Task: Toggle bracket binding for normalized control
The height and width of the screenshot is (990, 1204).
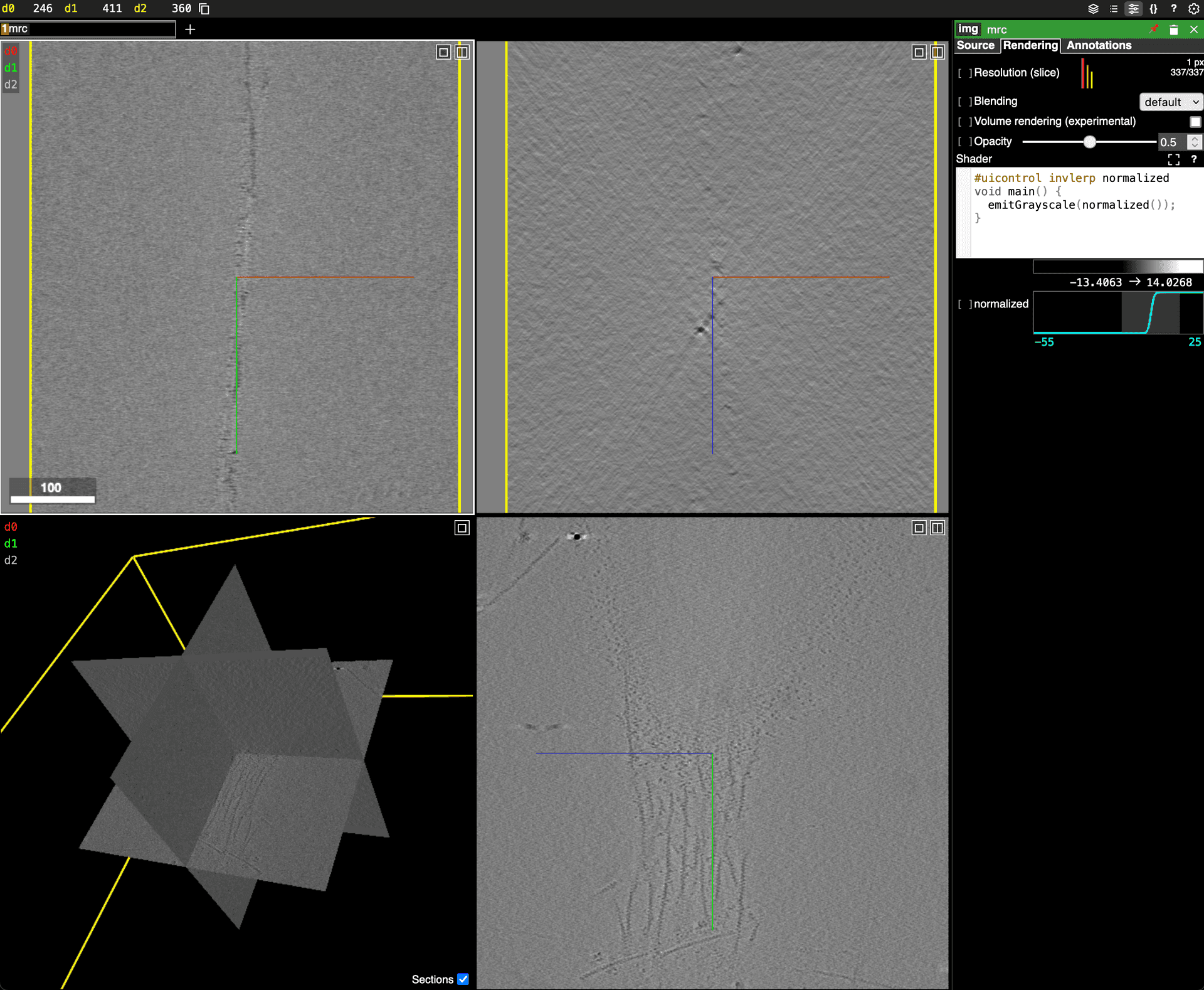Action: point(965,304)
